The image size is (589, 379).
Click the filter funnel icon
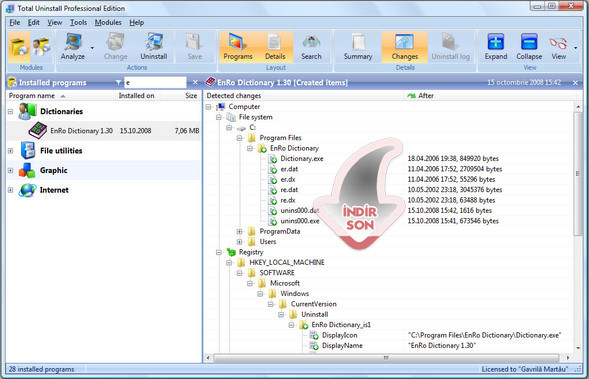[x=118, y=83]
